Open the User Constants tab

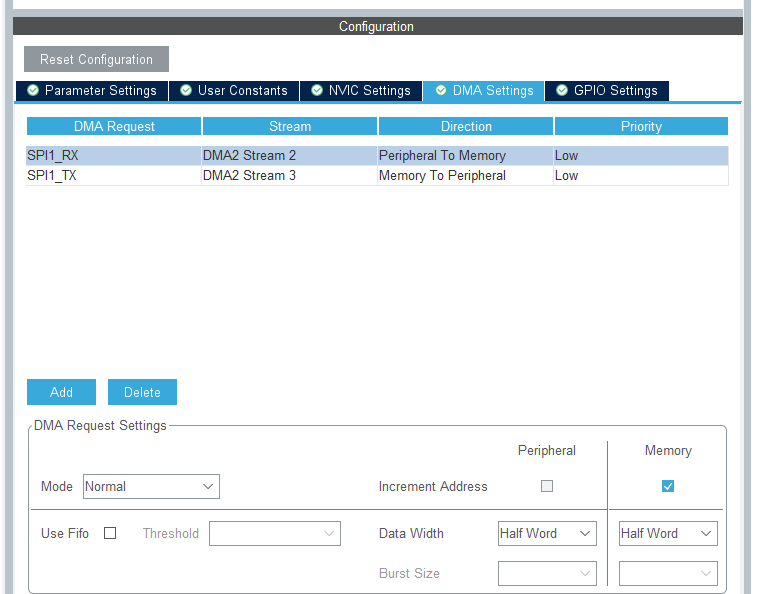[x=234, y=91]
